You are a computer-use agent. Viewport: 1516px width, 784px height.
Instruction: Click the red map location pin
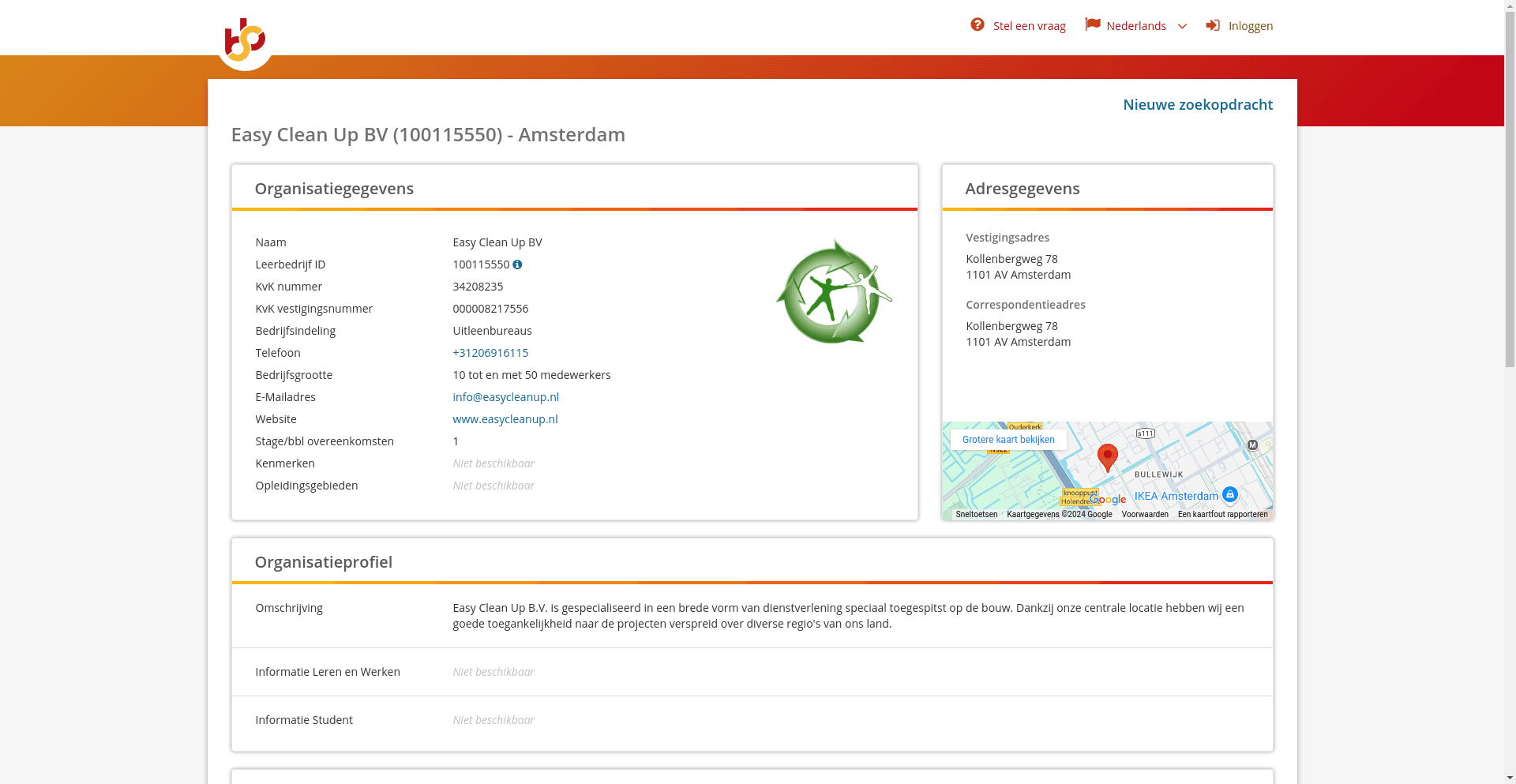pos(1108,457)
